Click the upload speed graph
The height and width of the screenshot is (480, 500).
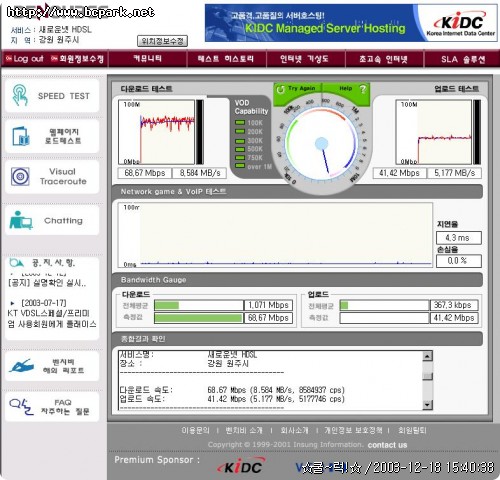click(x=434, y=132)
